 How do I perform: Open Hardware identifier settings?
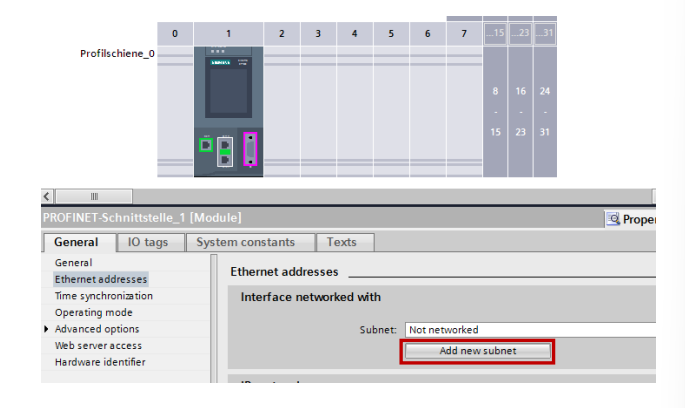tap(100, 362)
